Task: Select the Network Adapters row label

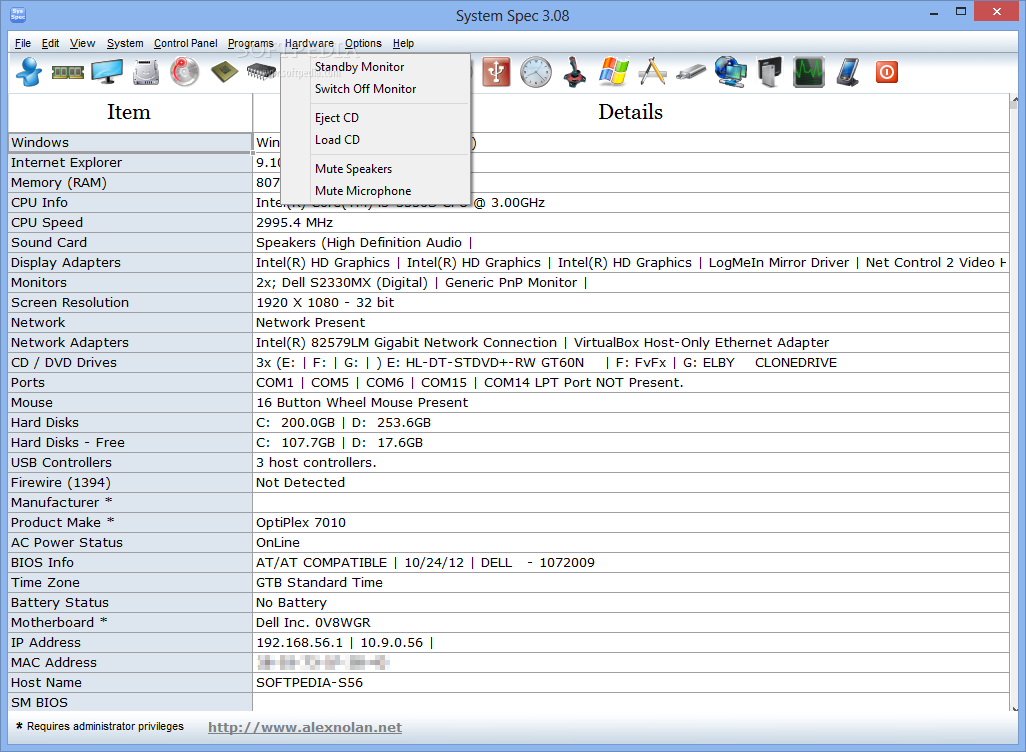Action: click(x=130, y=343)
